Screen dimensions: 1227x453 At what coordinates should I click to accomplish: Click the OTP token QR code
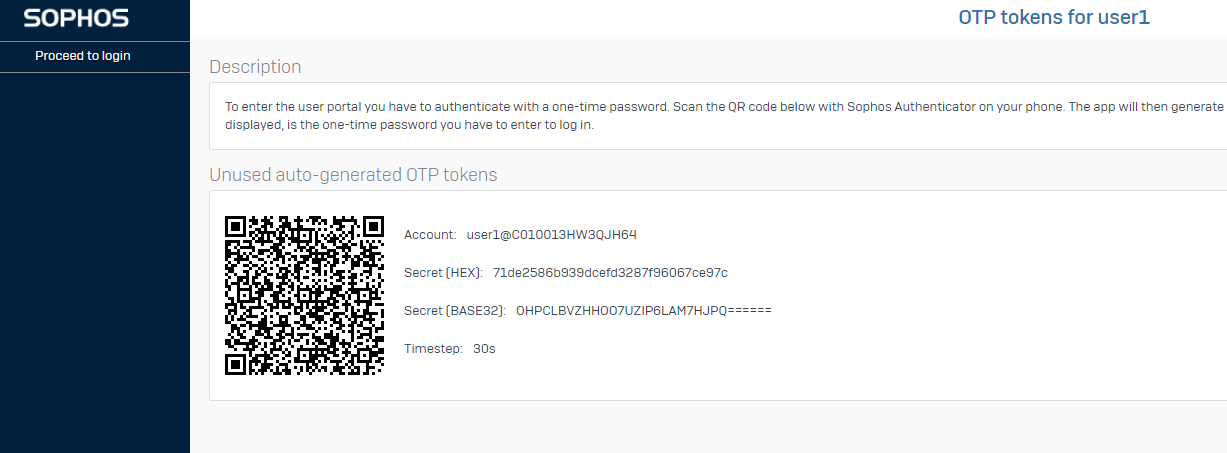click(304, 295)
